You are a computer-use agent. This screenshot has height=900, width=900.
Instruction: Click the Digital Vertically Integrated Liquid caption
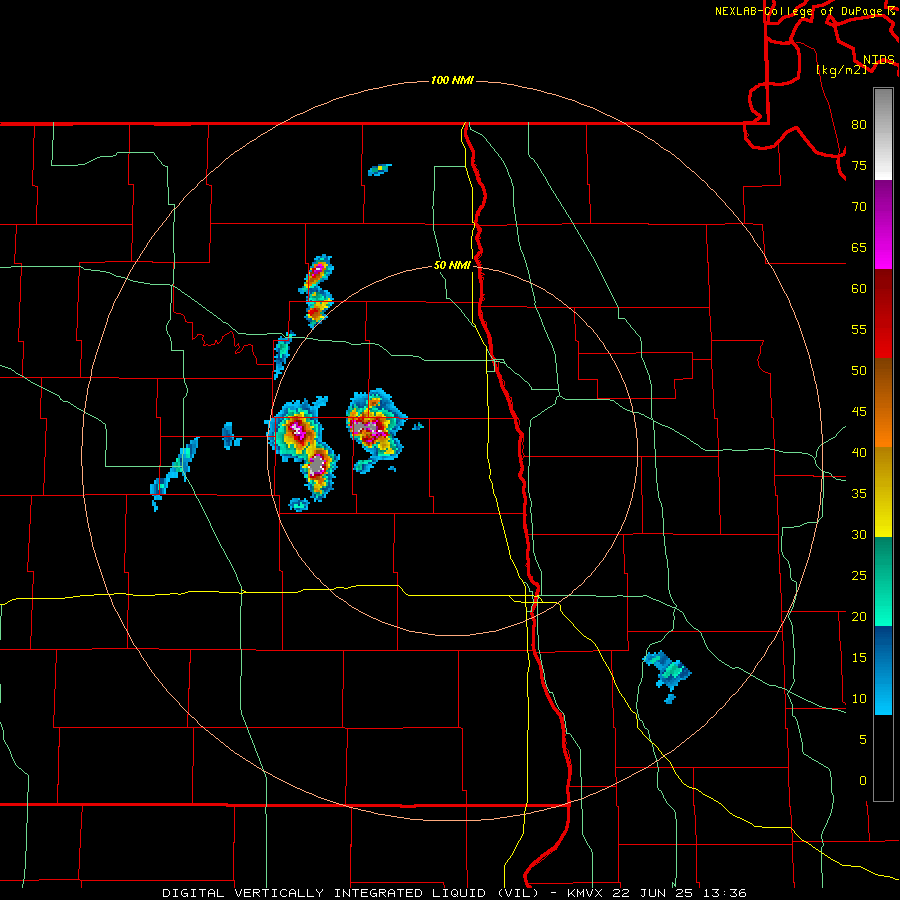click(350, 893)
